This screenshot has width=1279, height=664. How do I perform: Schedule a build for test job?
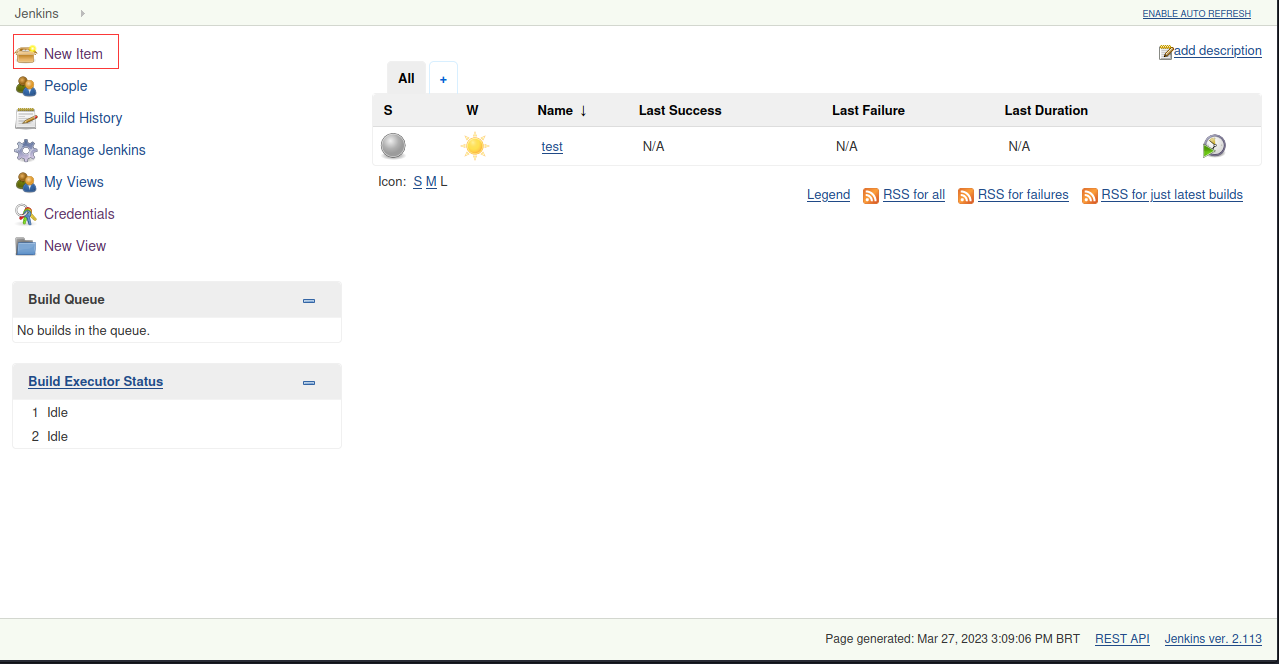click(1214, 146)
